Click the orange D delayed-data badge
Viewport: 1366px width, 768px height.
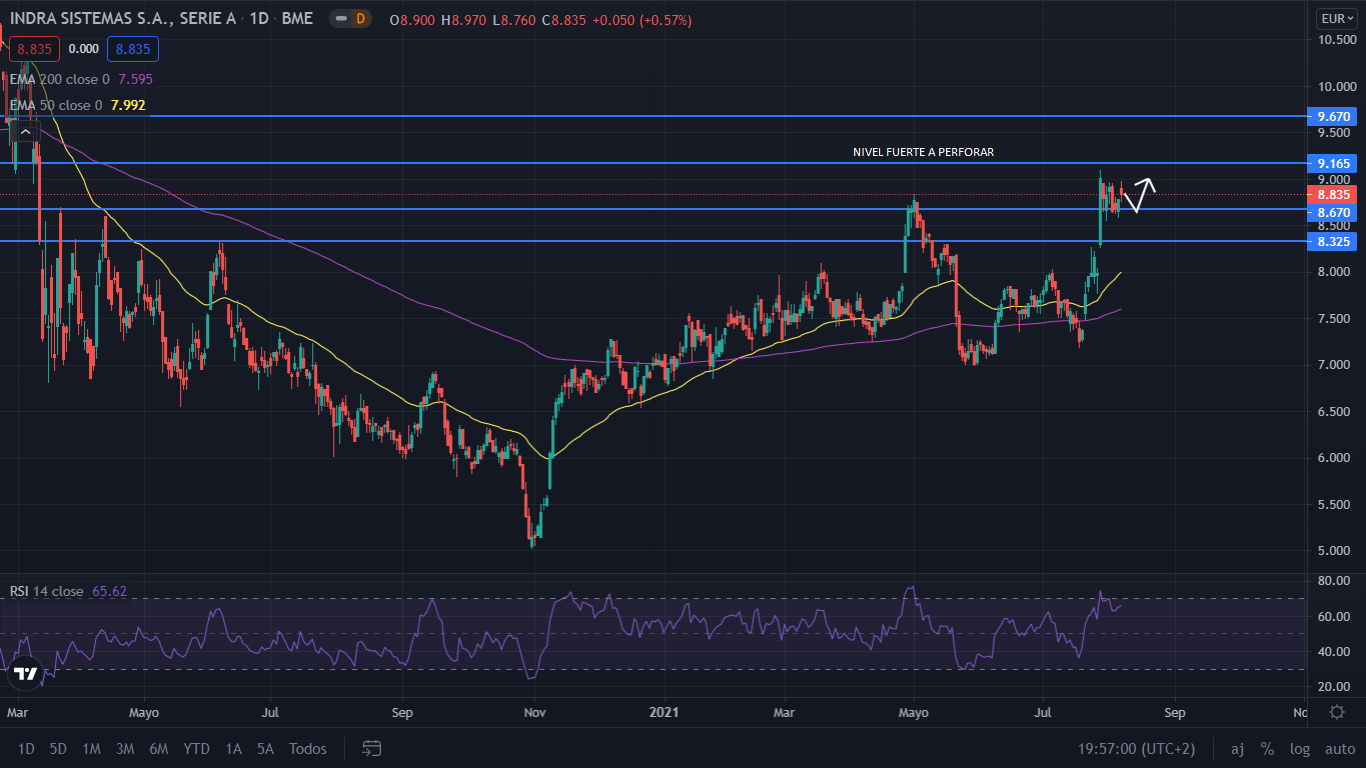click(360, 19)
